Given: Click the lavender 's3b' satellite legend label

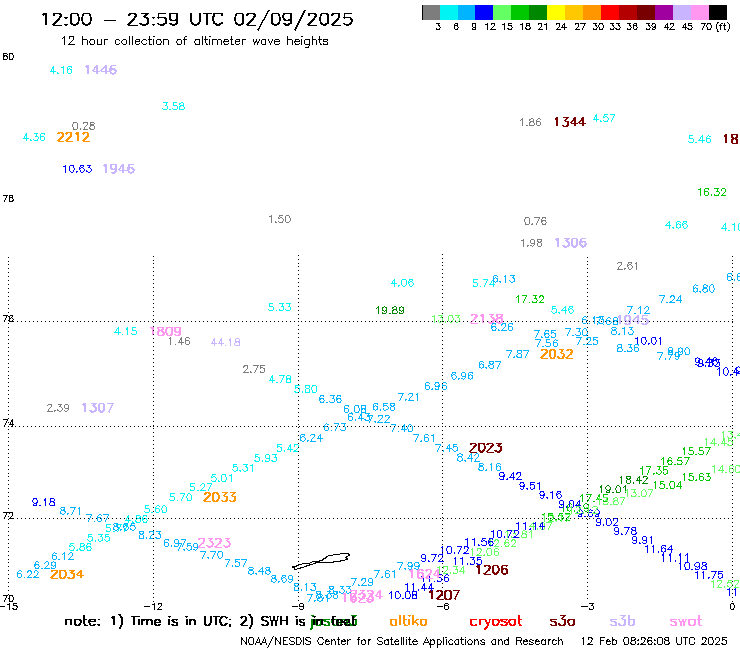Looking at the screenshot, I should [x=622, y=622].
